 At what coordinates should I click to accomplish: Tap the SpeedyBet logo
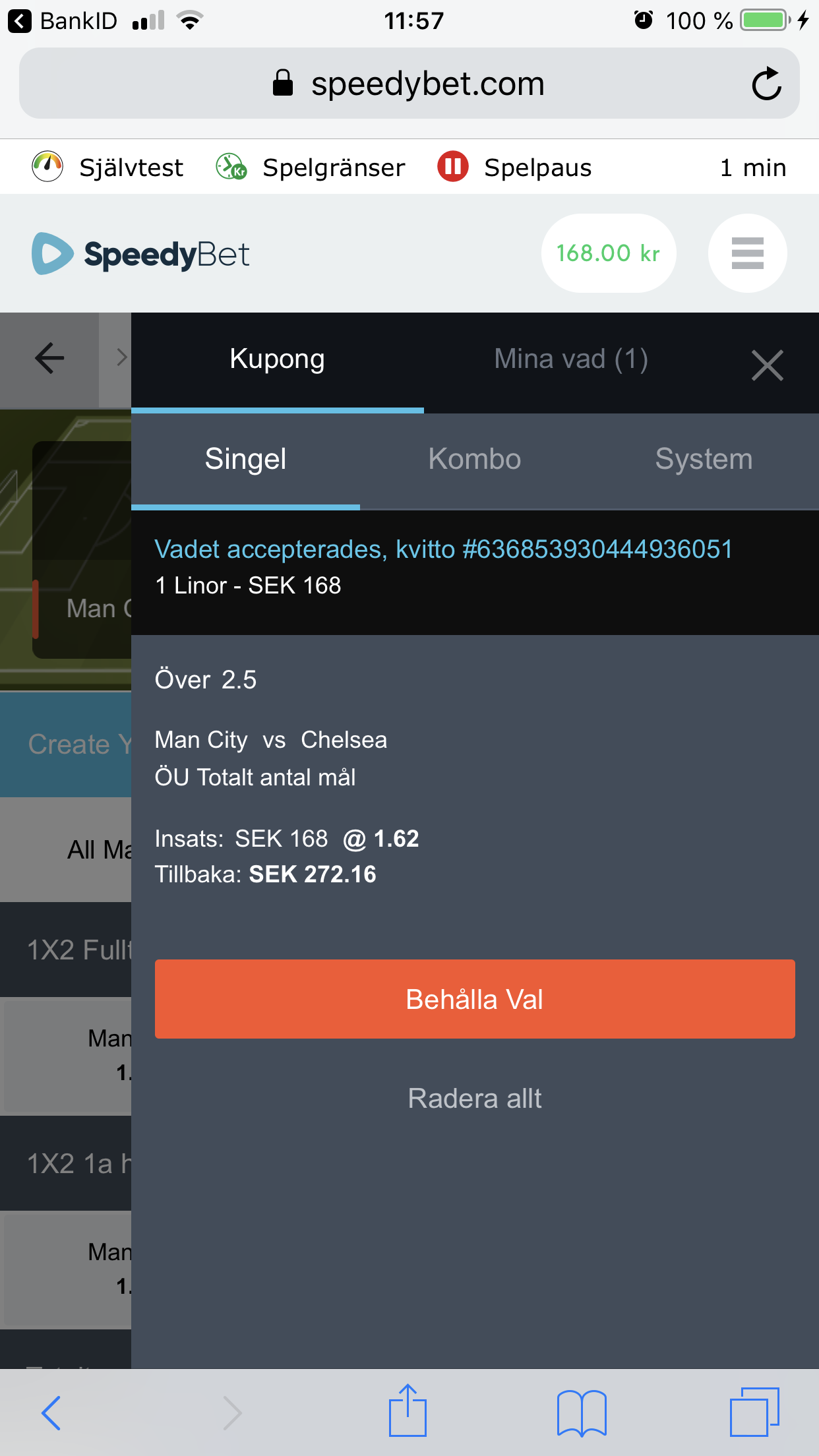click(140, 254)
